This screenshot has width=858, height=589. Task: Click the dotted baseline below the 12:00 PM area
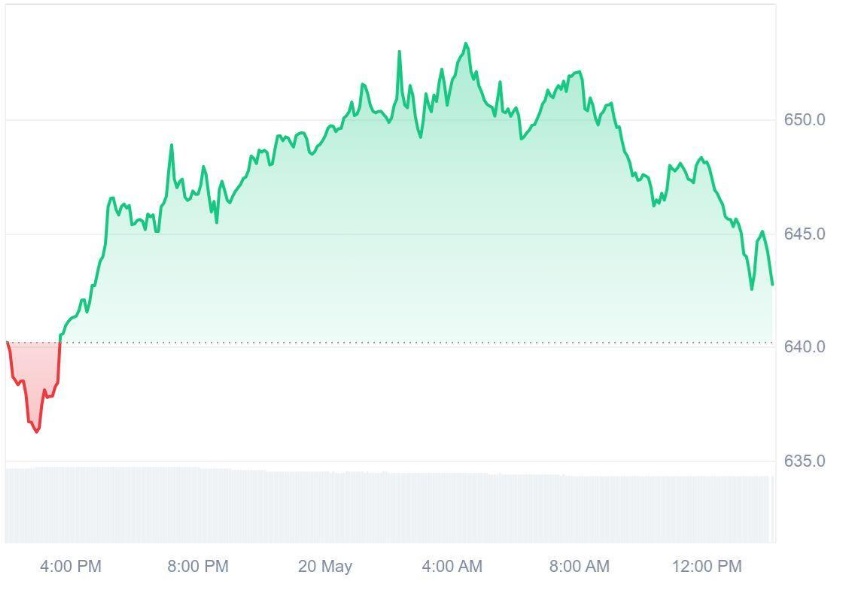[x=706, y=343]
